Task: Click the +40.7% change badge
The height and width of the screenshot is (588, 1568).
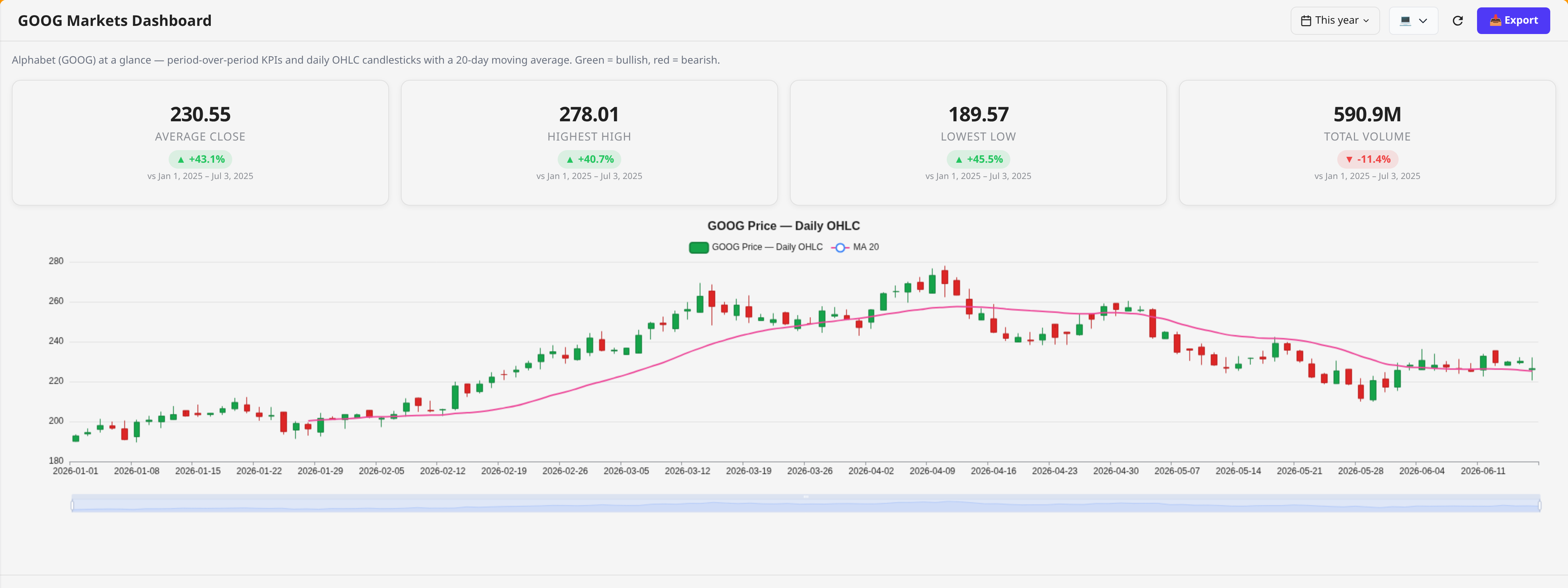Action: (589, 159)
